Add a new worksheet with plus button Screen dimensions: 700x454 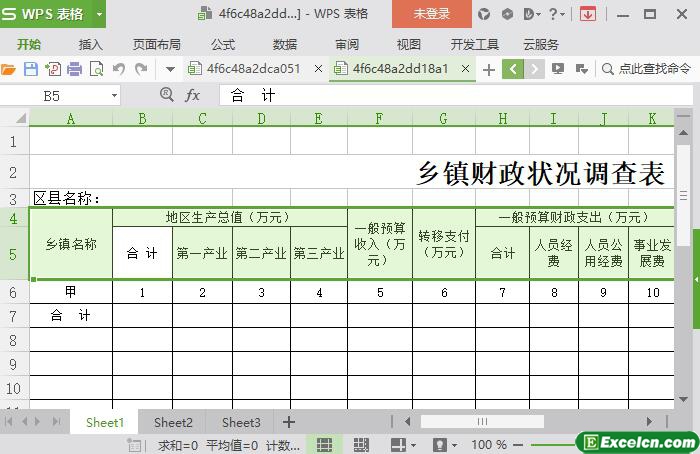click(x=289, y=422)
